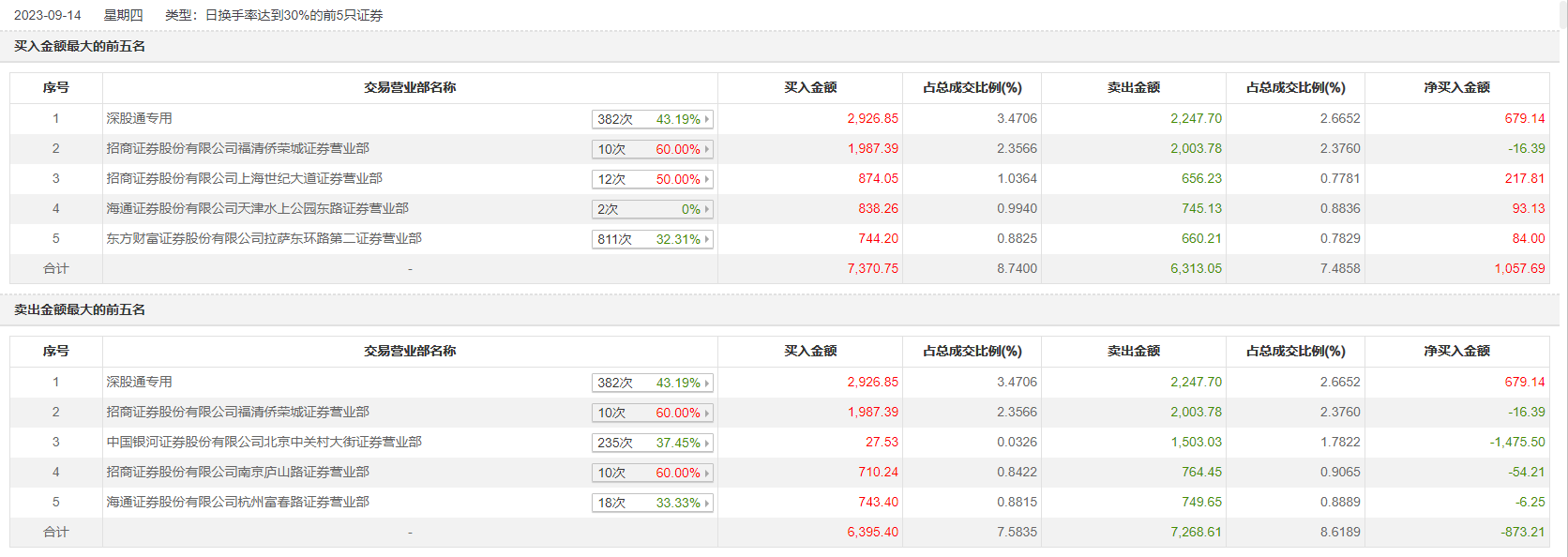
Task: Open 中国银河证券北京中关村大街证券营业部 link
Action: (264, 442)
